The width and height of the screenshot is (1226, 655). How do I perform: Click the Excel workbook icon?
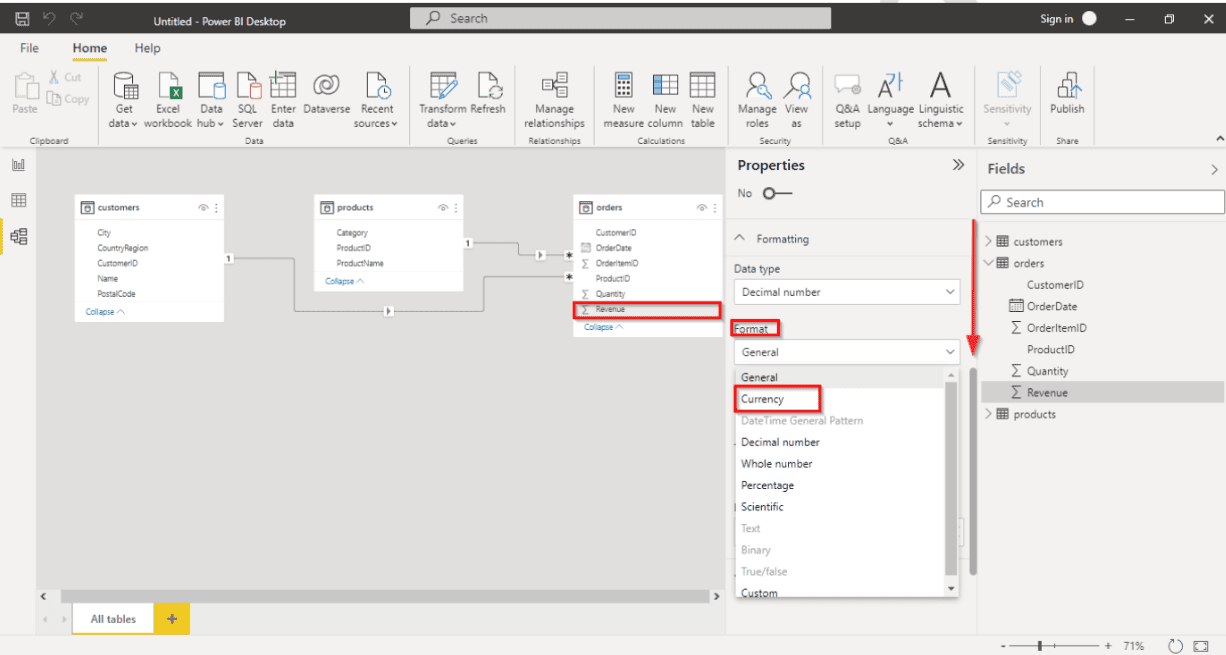167,88
